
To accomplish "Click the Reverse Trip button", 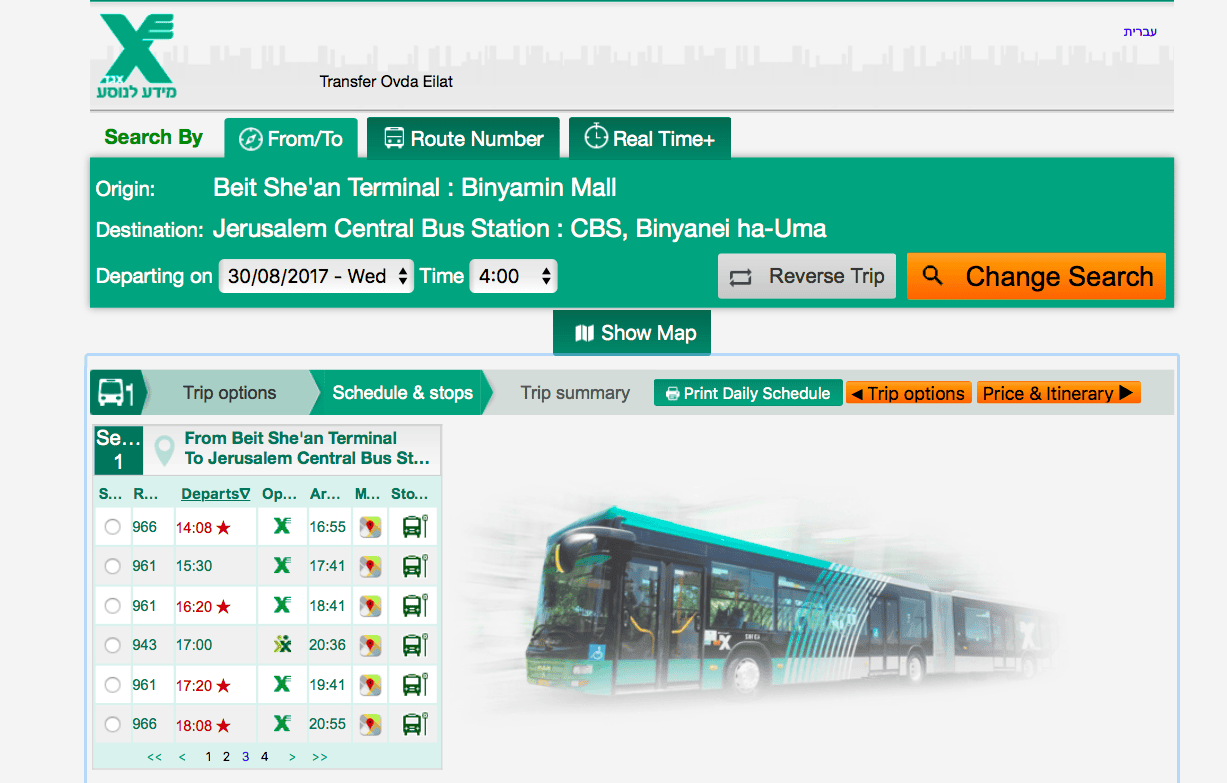I will (x=808, y=277).
